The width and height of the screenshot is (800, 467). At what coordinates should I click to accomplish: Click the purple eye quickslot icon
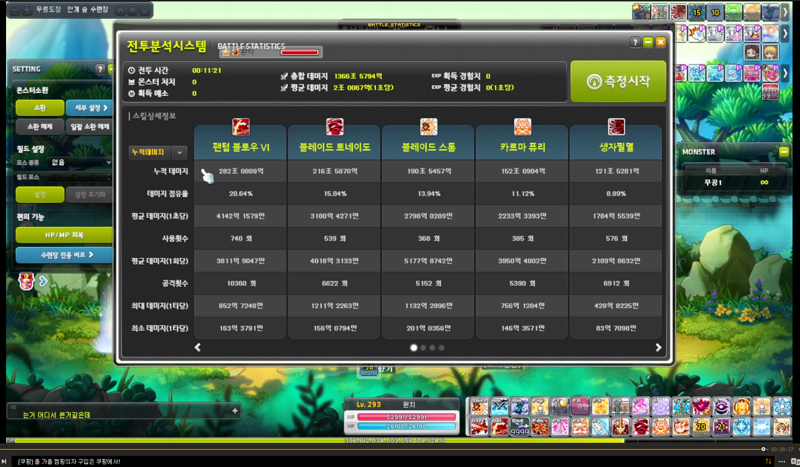721,407
